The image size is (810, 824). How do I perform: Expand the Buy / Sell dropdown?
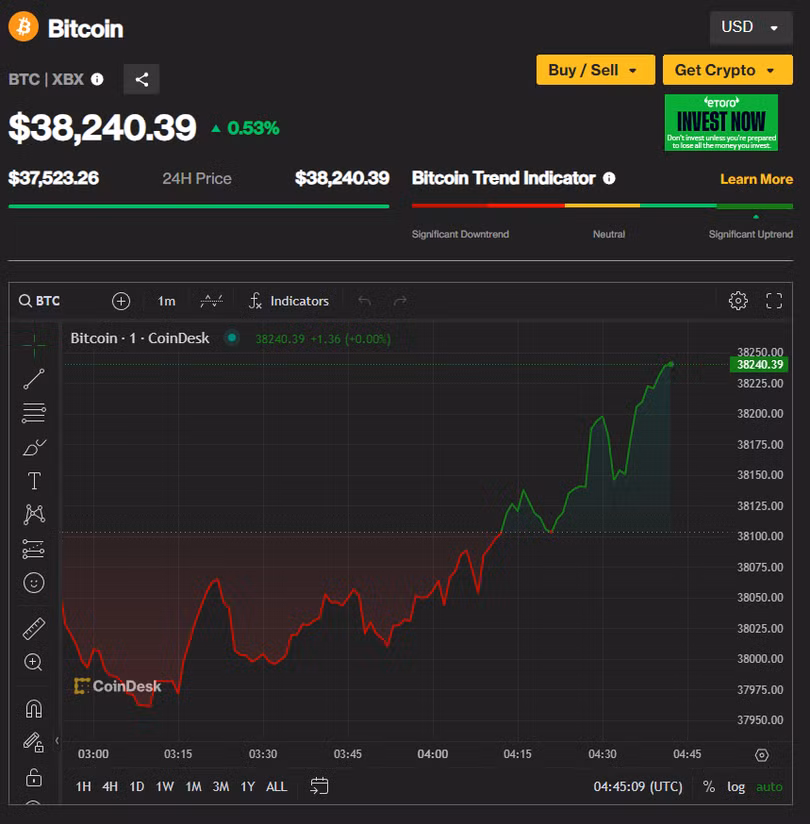595,70
